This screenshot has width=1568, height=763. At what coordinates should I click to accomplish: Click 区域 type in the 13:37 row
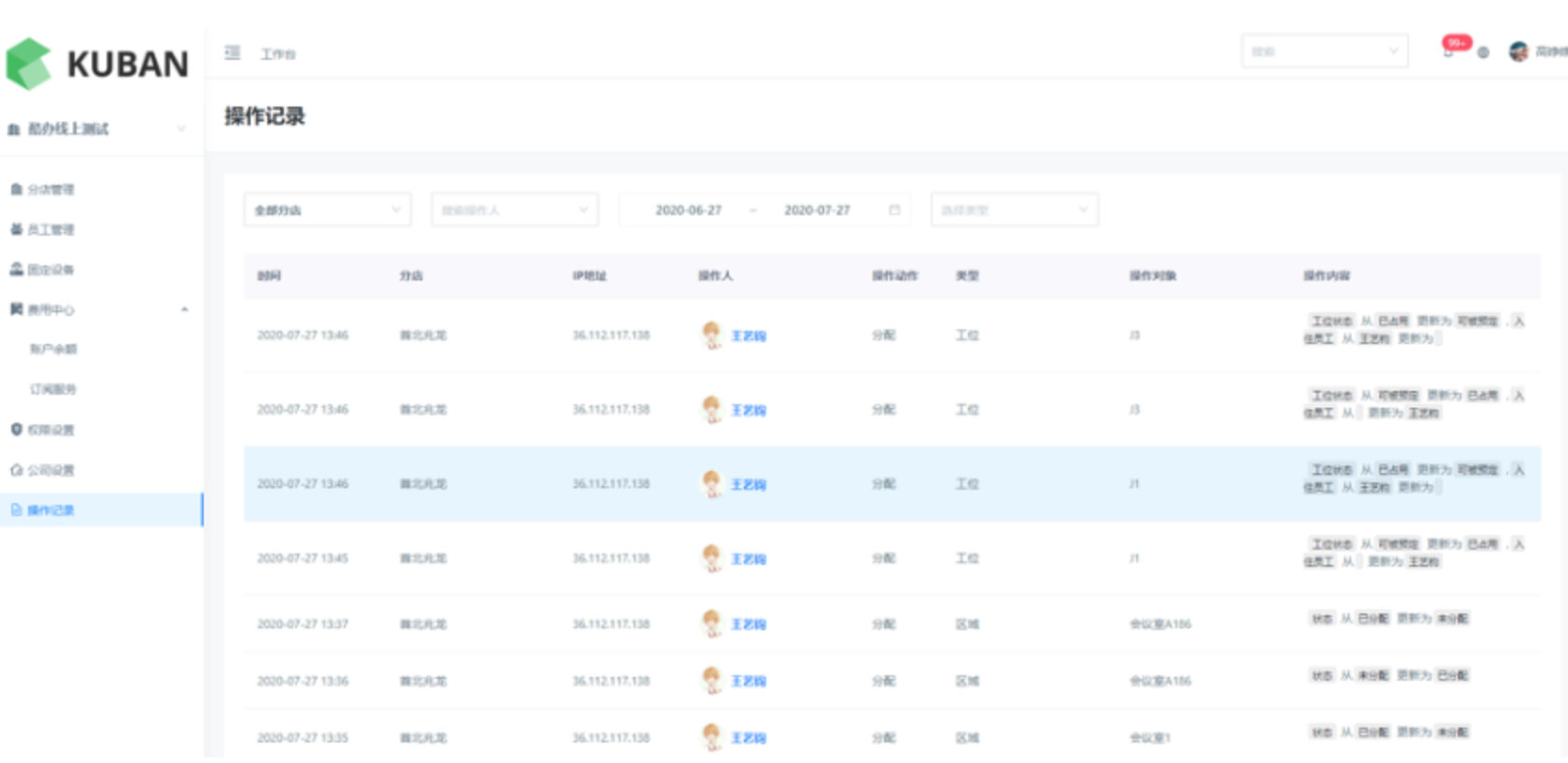click(x=967, y=624)
